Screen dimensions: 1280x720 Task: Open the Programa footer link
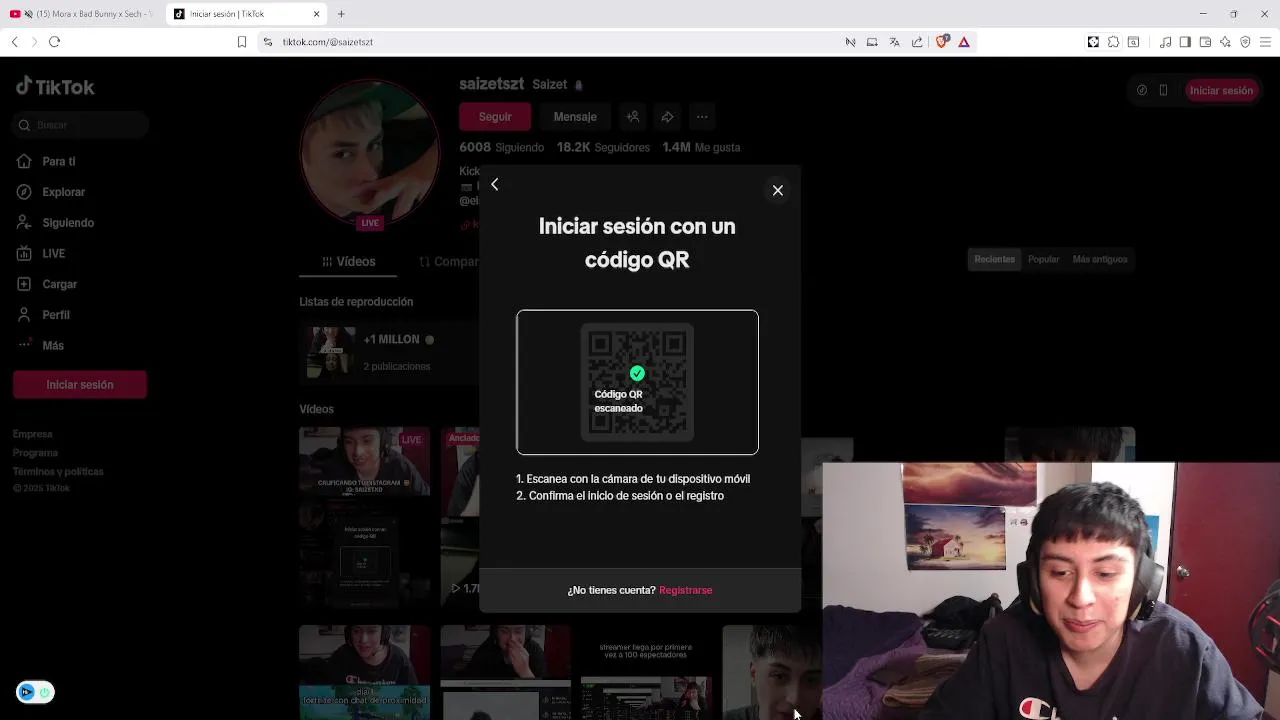[35, 453]
